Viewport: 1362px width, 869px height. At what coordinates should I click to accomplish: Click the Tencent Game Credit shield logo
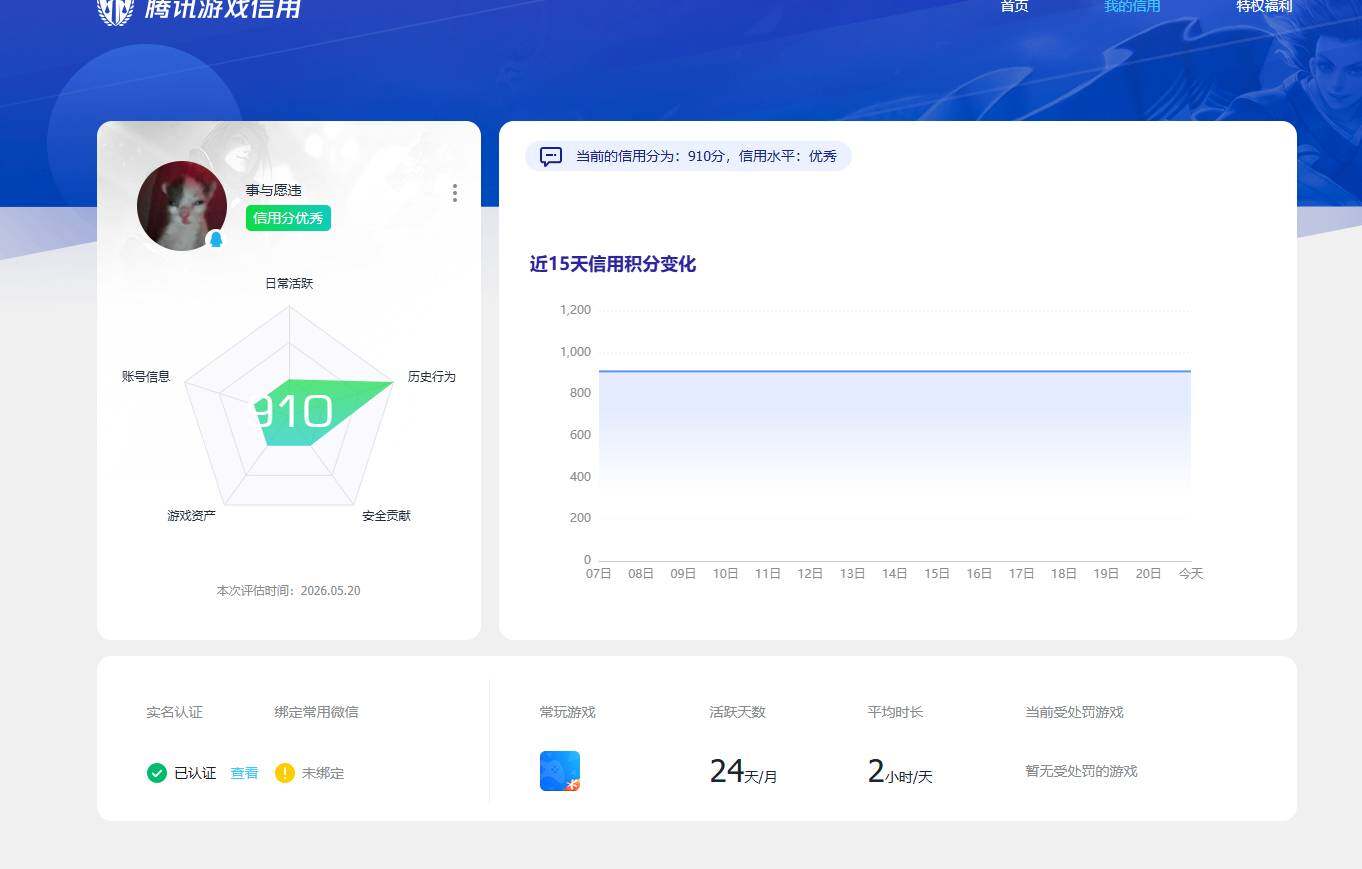[115, 10]
